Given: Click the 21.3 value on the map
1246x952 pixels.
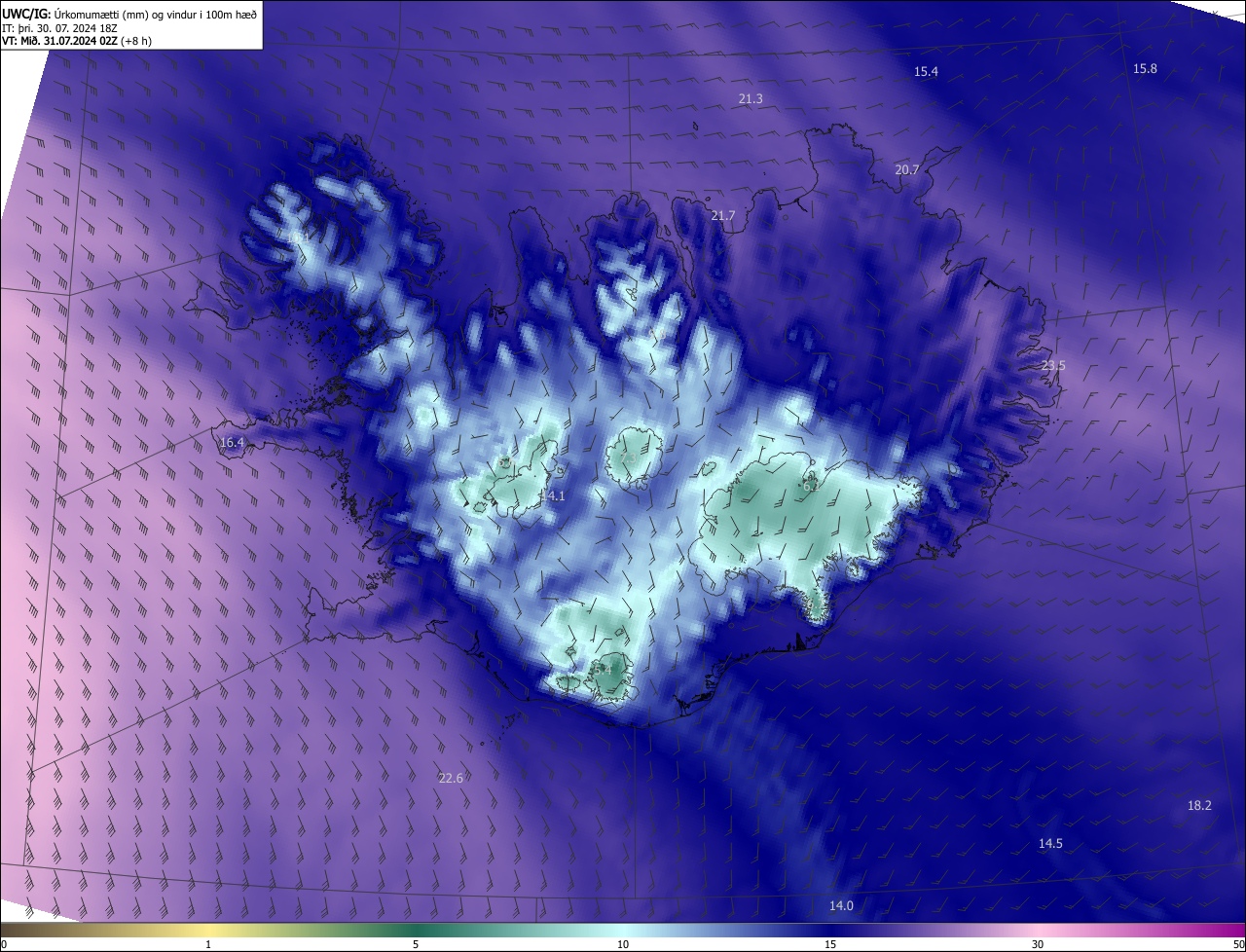Looking at the screenshot, I should 751,99.
